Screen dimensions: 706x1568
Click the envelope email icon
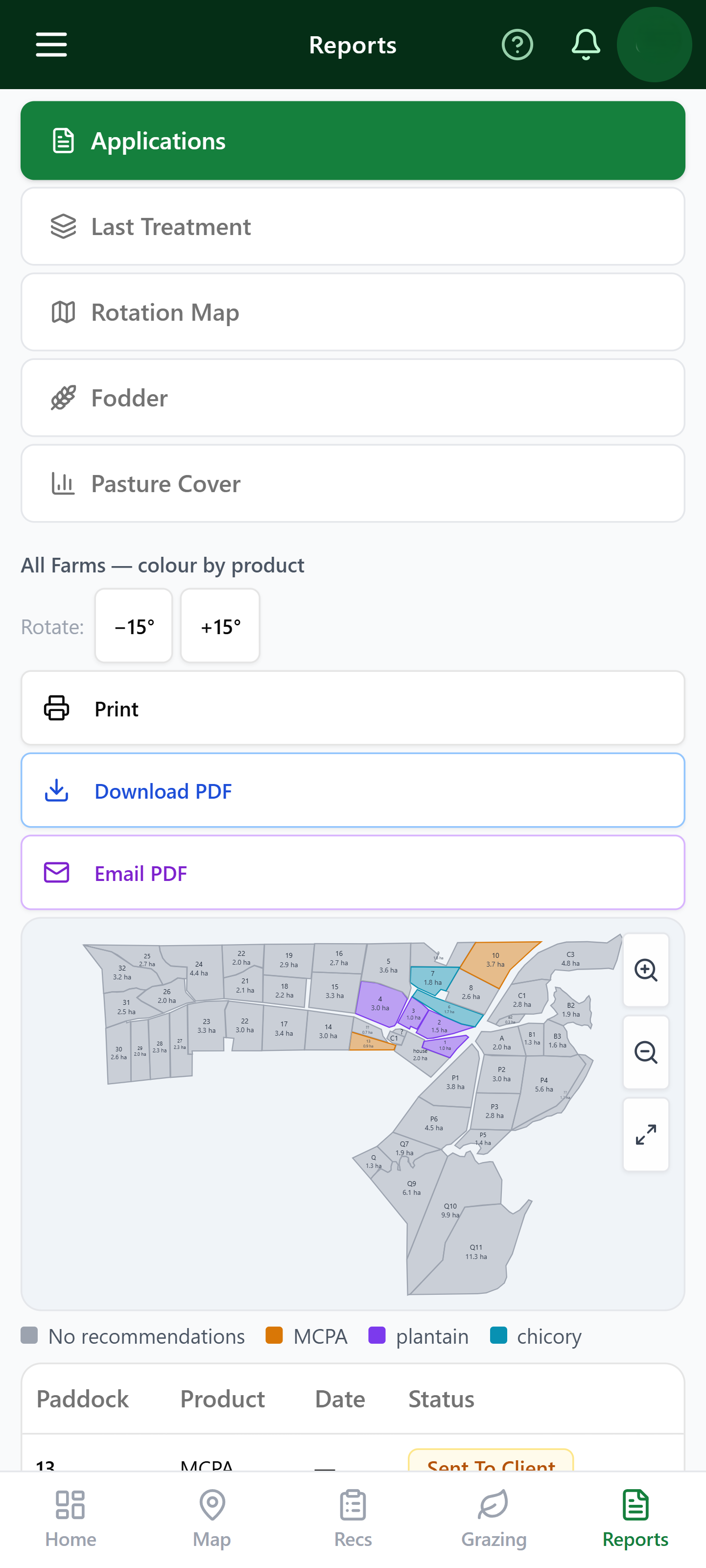pos(57,873)
